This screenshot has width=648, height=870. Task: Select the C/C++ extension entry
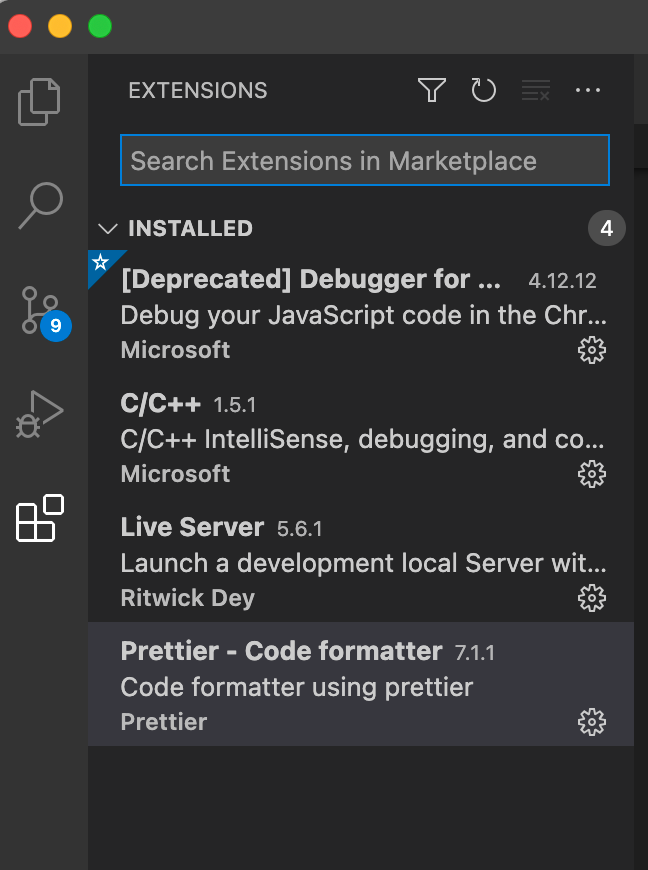pyautogui.click(x=361, y=437)
